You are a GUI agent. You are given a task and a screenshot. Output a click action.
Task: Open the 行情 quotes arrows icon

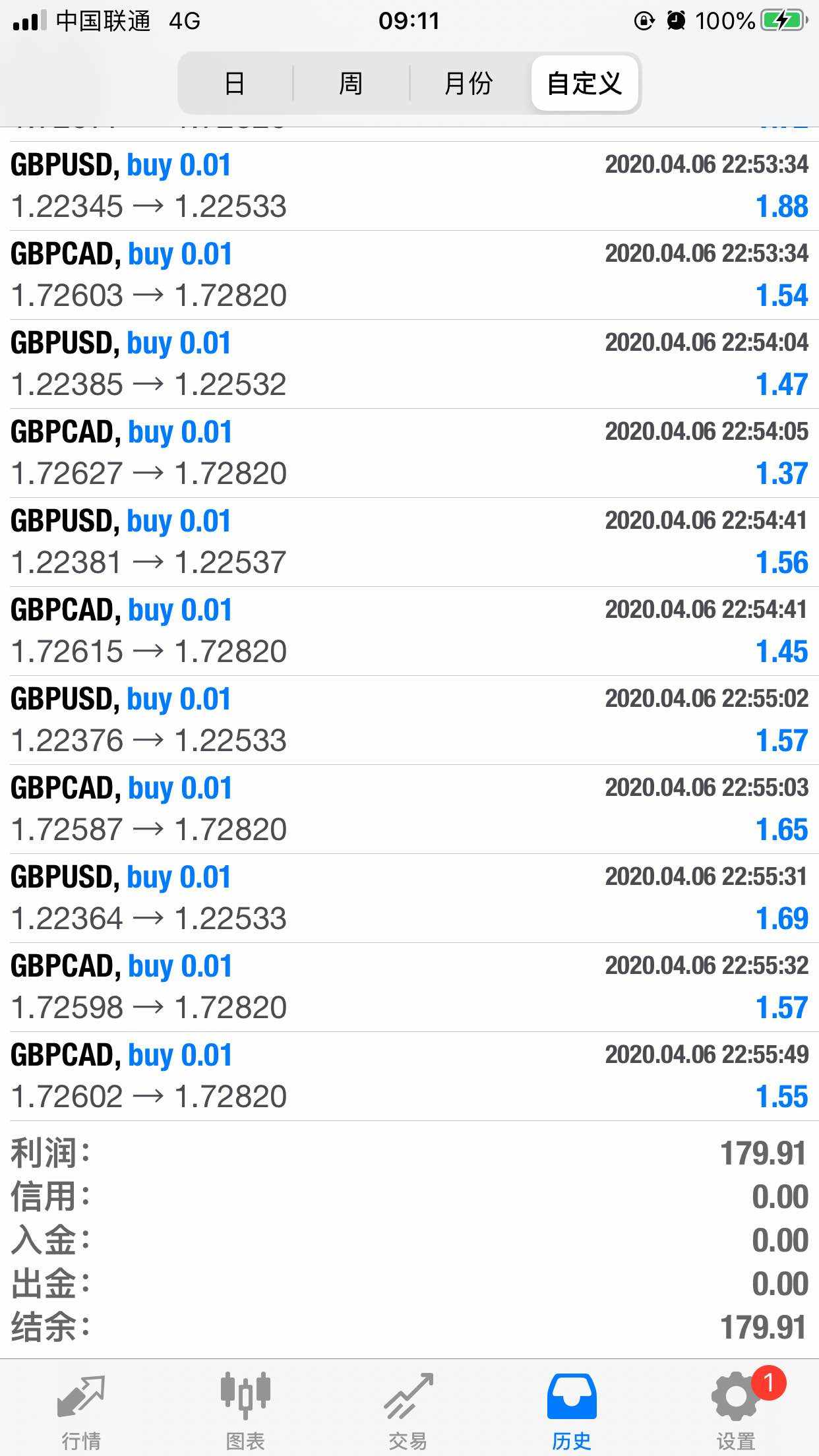81,1397
